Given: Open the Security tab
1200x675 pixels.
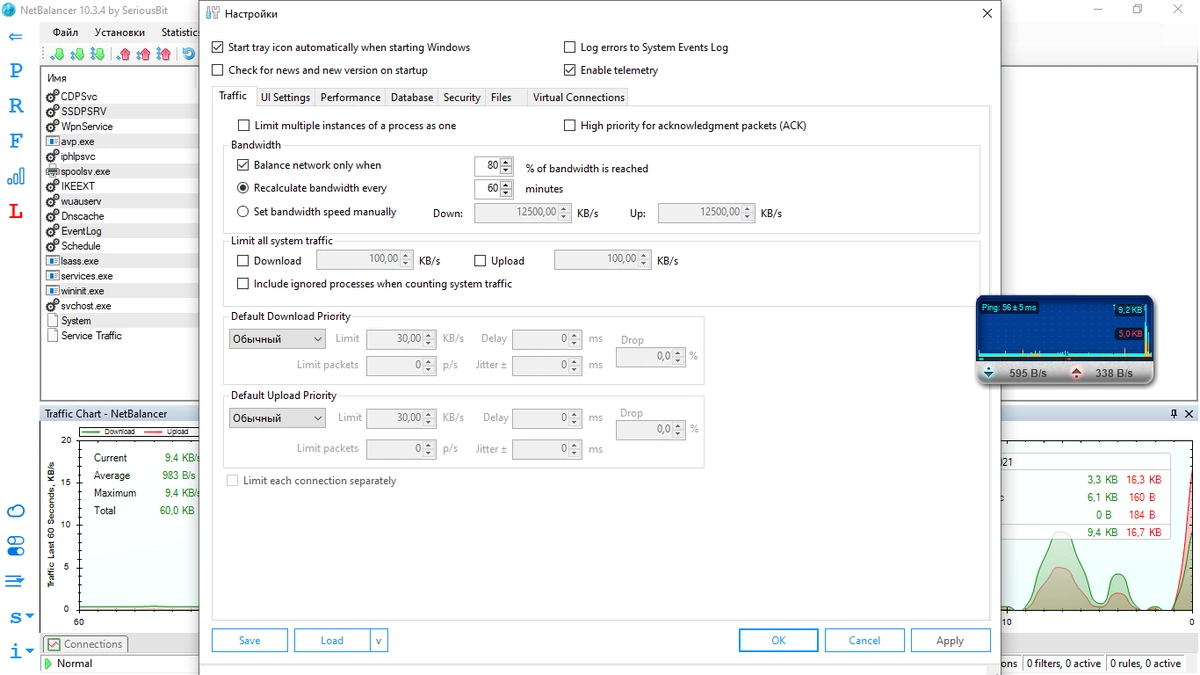Looking at the screenshot, I should pyautogui.click(x=462, y=97).
